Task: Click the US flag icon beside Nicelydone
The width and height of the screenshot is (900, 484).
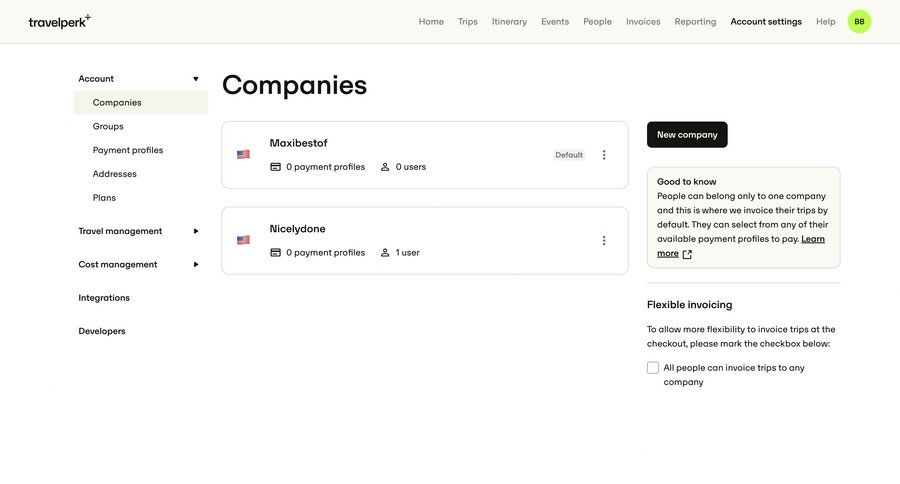Action: (243, 240)
